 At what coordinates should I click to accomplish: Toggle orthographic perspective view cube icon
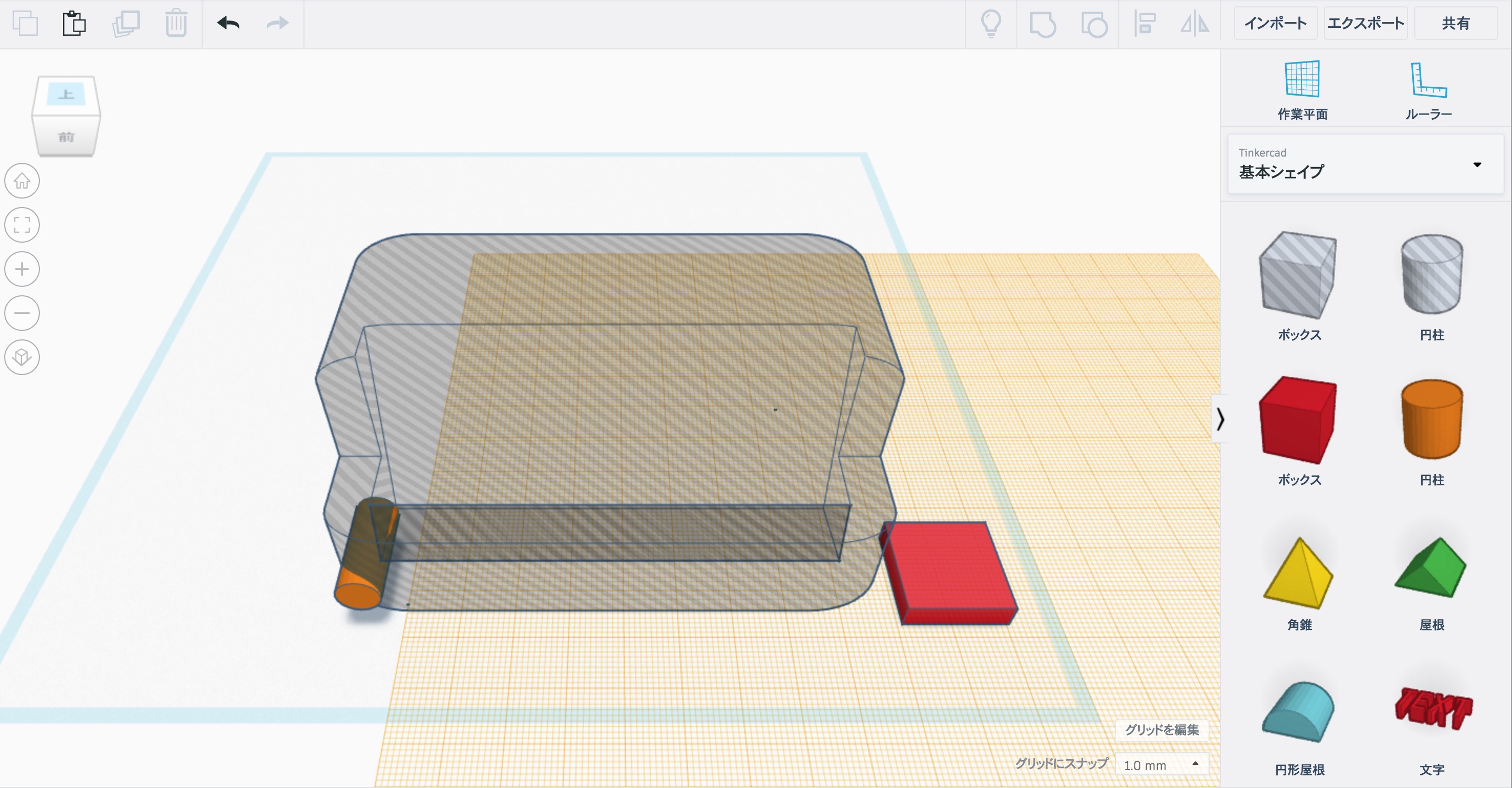point(22,357)
